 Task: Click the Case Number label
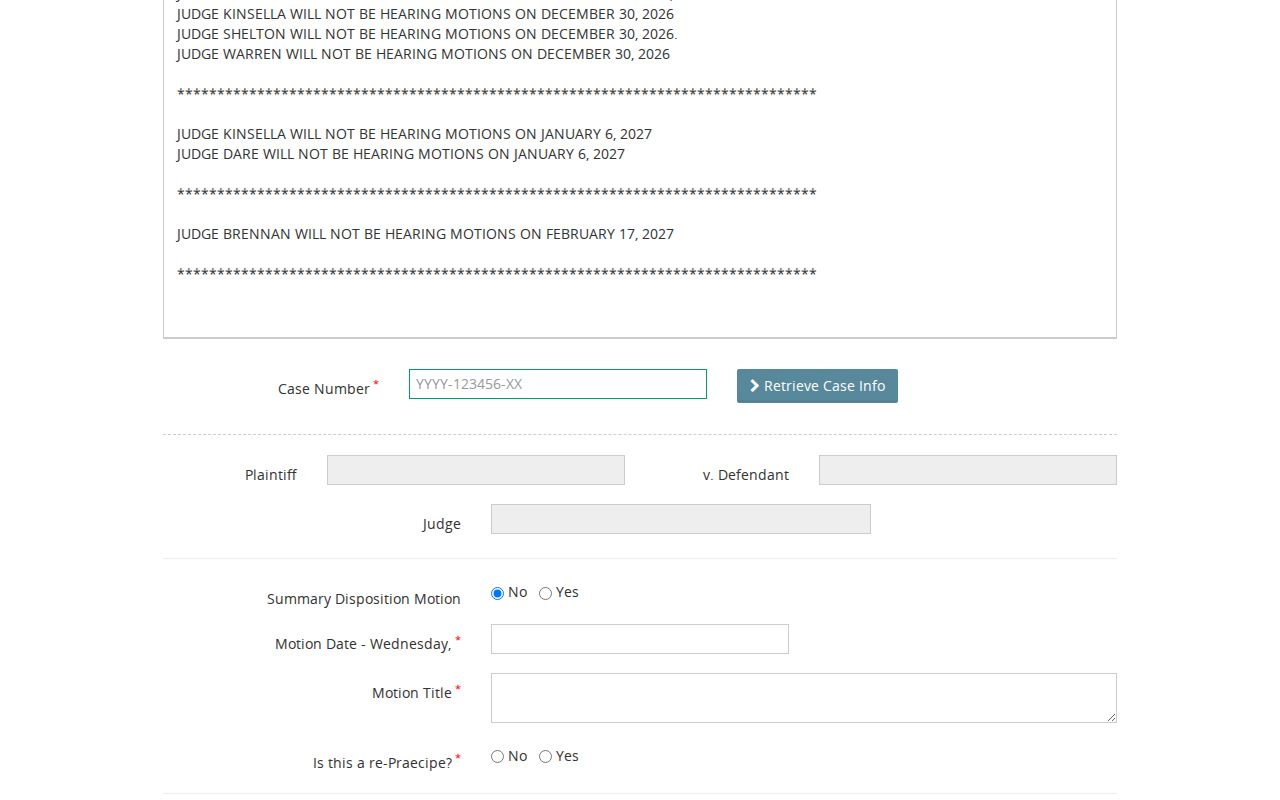(324, 389)
